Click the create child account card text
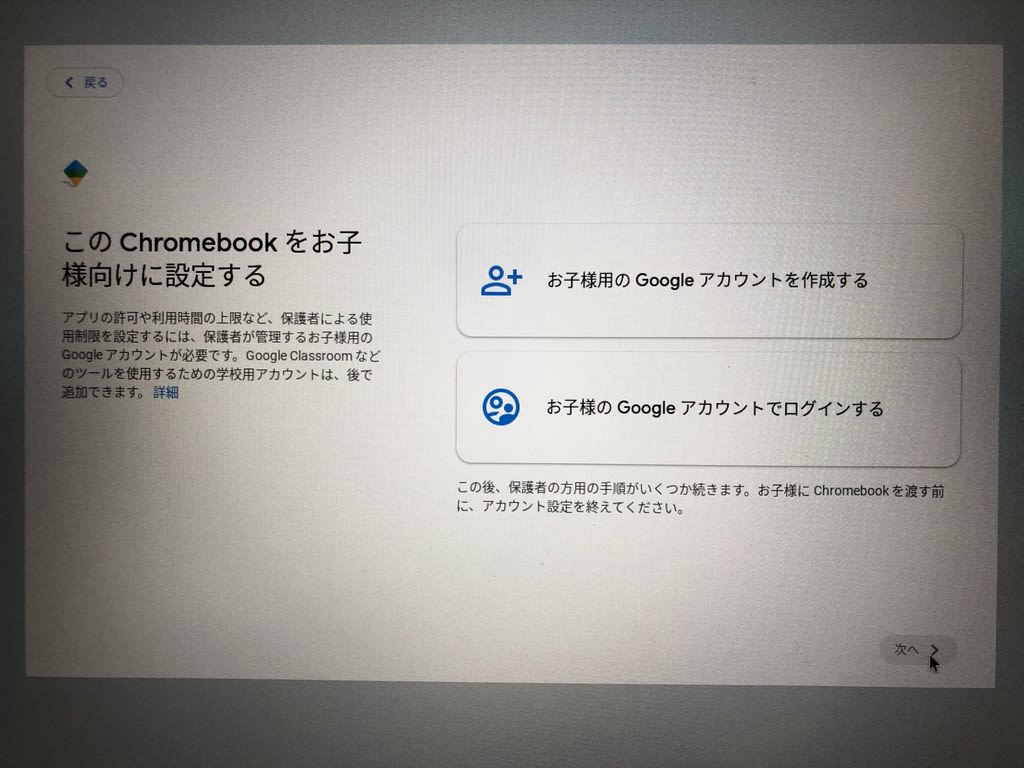 click(x=707, y=280)
